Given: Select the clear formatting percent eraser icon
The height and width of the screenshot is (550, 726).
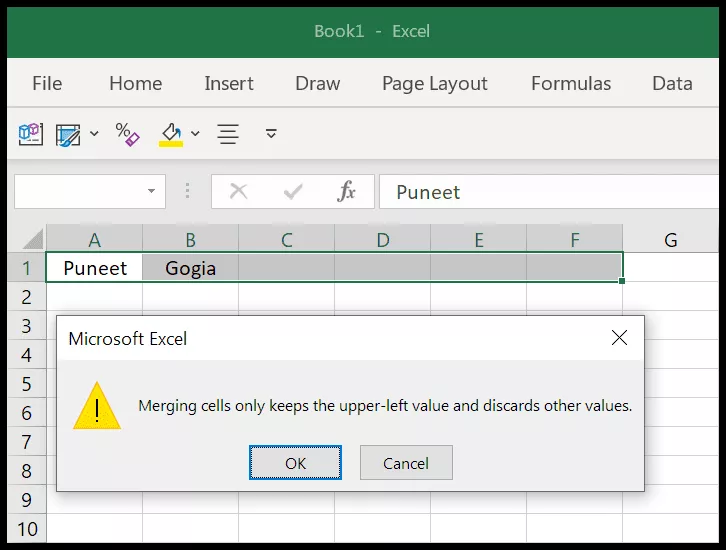Looking at the screenshot, I should click(127, 135).
